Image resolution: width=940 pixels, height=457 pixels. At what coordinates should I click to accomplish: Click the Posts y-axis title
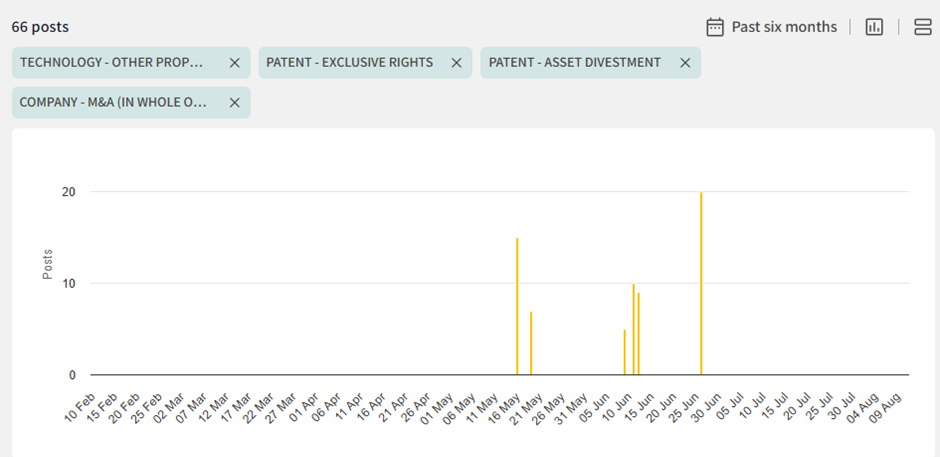click(x=48, y=264)
